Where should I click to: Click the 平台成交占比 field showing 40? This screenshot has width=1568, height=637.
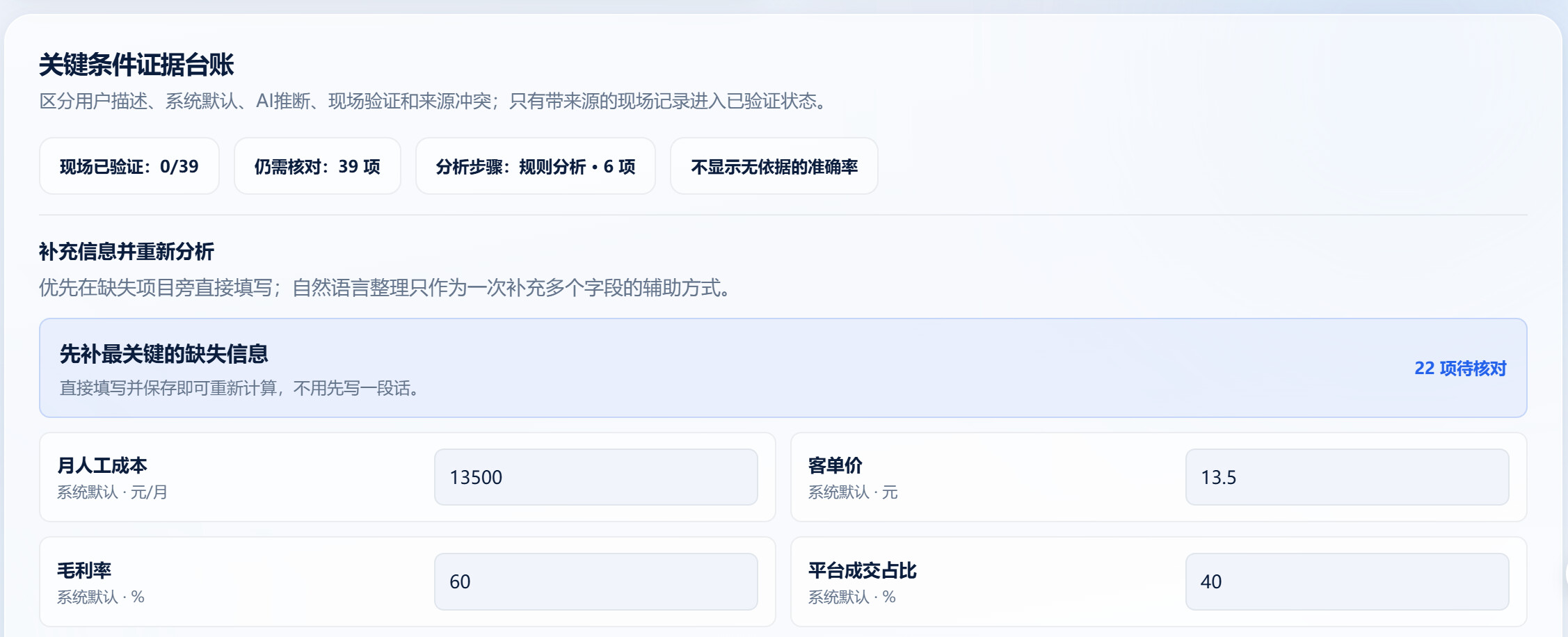(x=1347, y=581)
